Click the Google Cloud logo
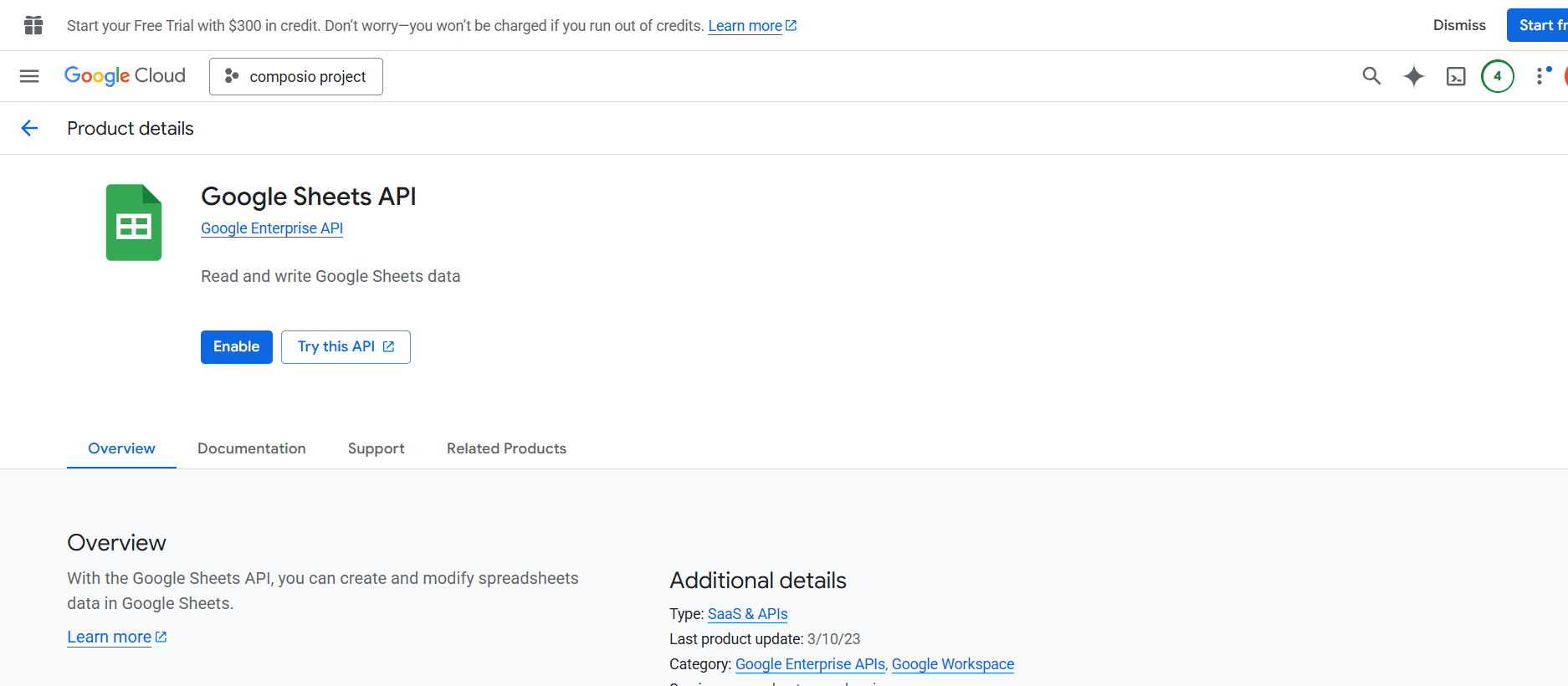The image size is (1568, 686). tap(125, 76)
